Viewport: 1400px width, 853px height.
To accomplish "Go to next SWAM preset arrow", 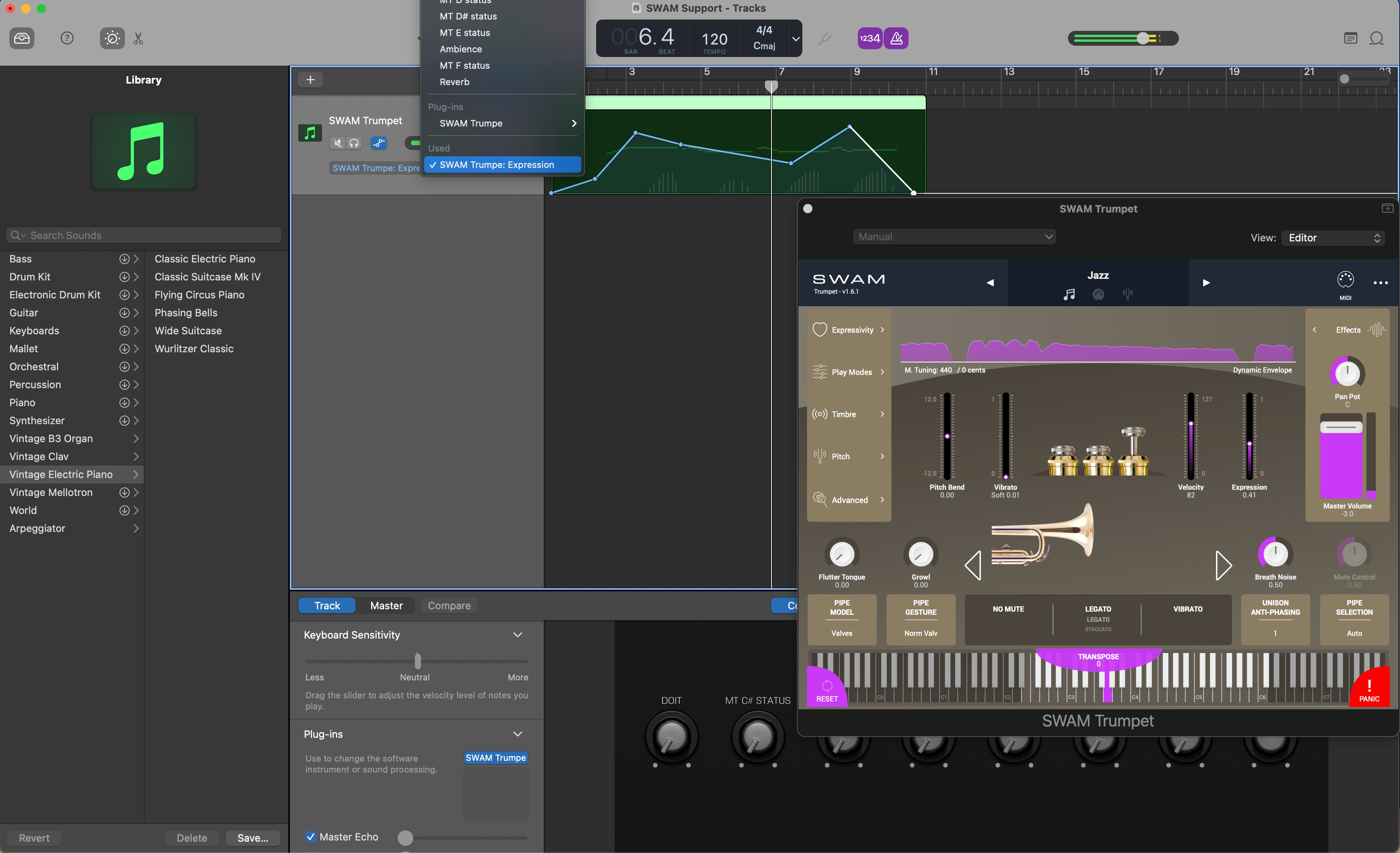I will click(x=1206, y=282).
